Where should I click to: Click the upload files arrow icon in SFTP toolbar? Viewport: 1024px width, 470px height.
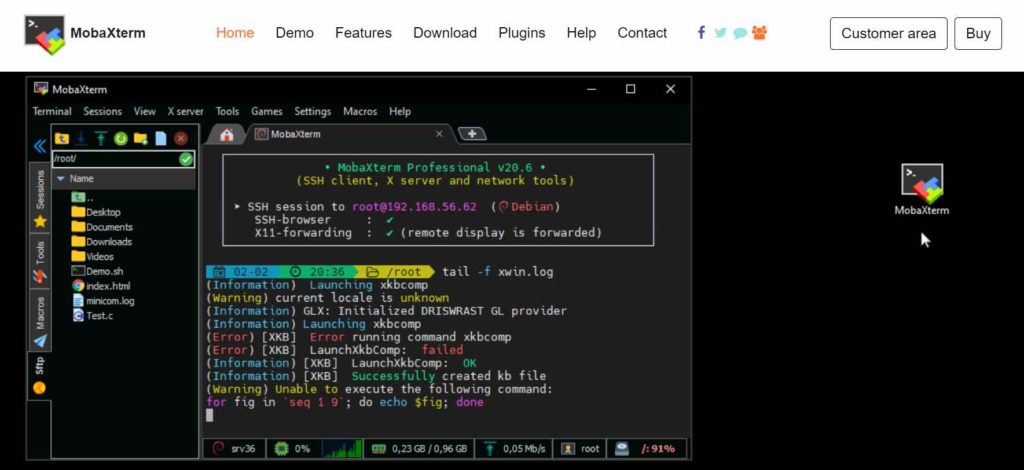point(101,138)
